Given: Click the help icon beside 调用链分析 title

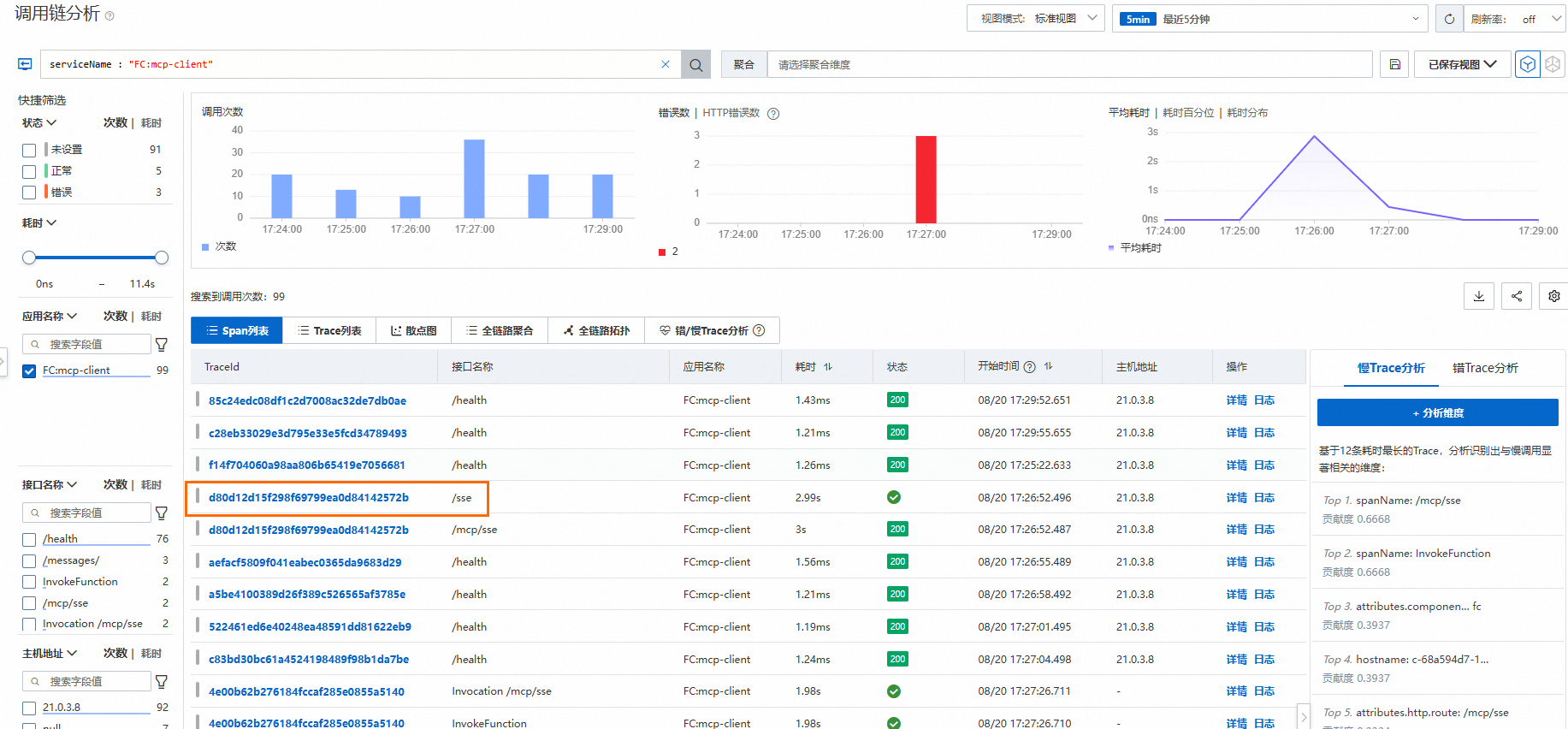Looking at the screenshot, I should click(109, 15).
